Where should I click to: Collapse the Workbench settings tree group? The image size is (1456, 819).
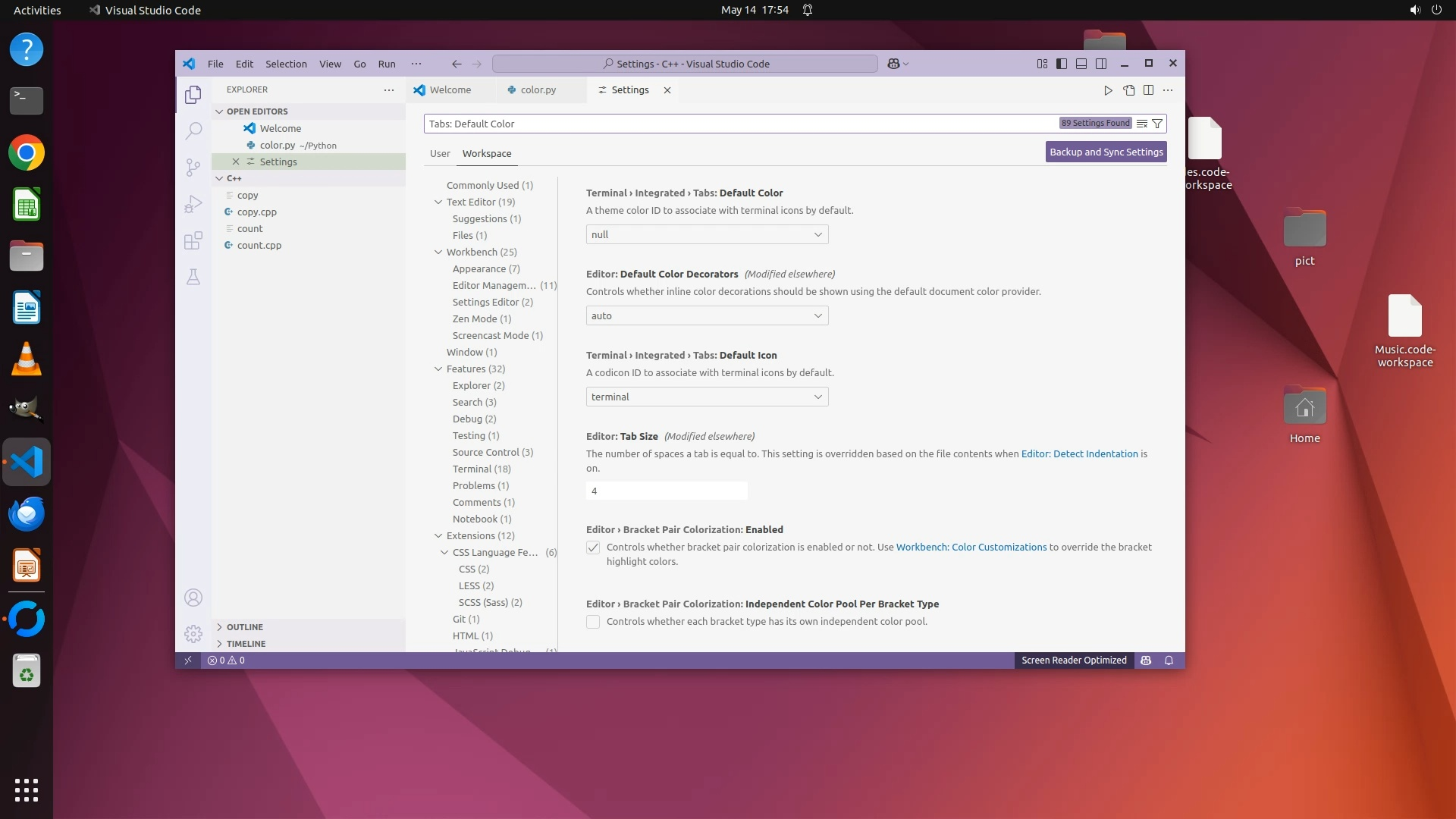click(438, 252)
